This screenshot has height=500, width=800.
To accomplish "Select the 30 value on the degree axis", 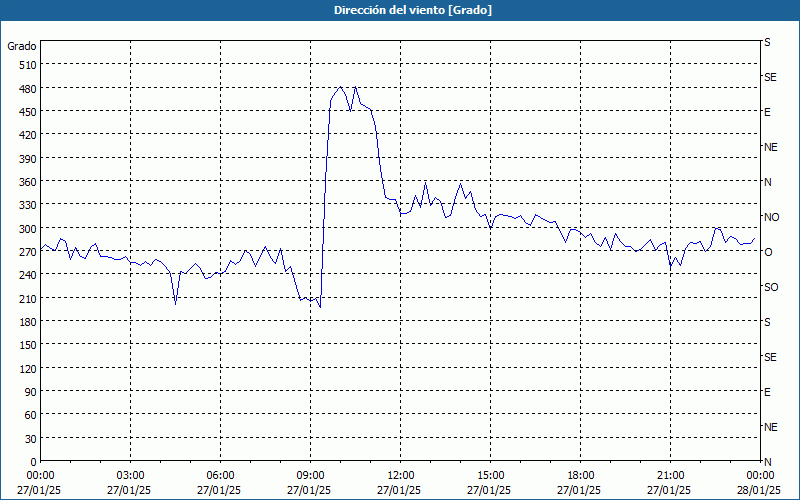I will [x=31, y=439].
